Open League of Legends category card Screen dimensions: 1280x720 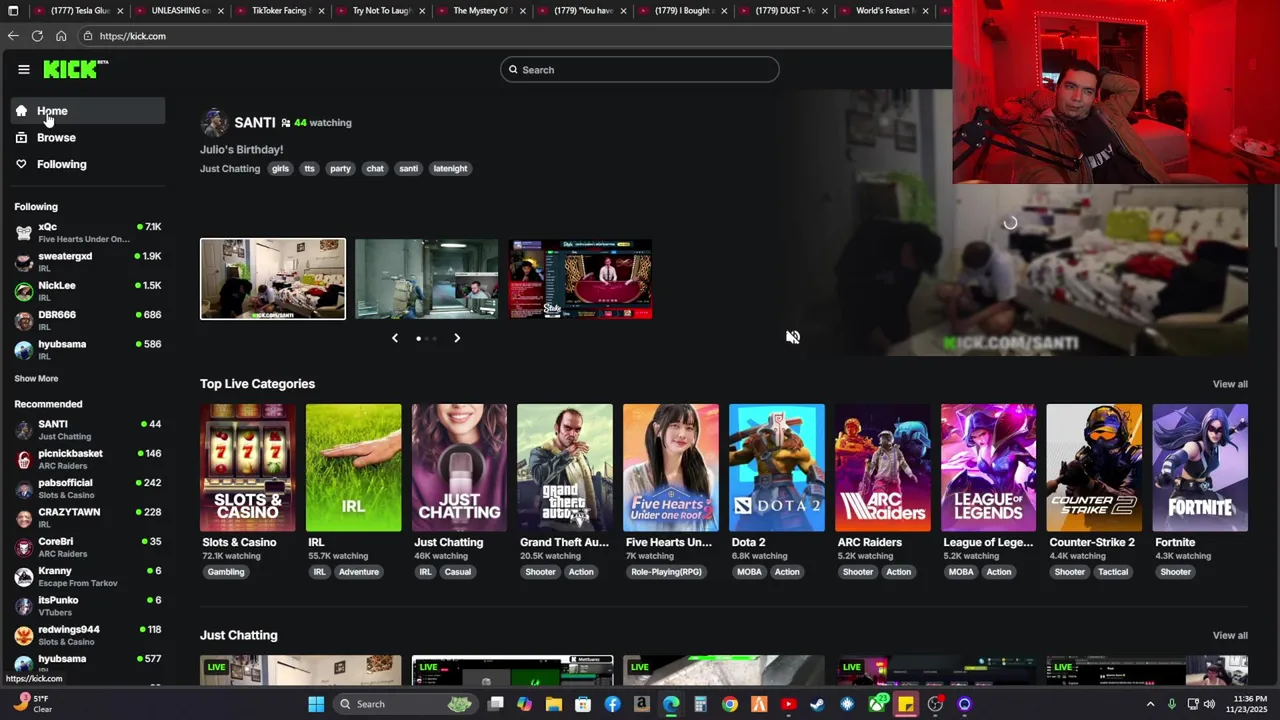989,468
